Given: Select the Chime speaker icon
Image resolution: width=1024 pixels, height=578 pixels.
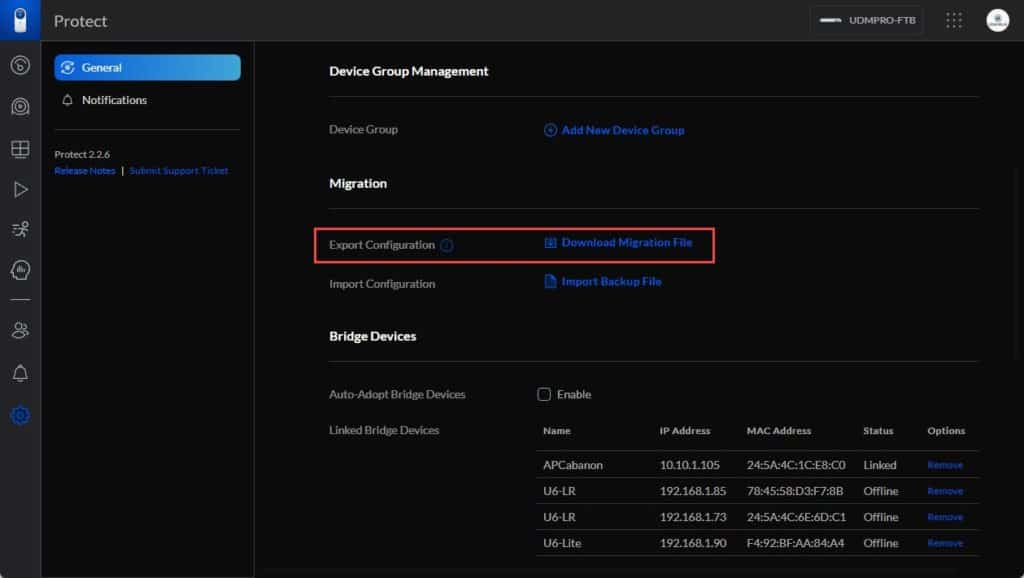Looking at the screenshot, I should point(20,269).
